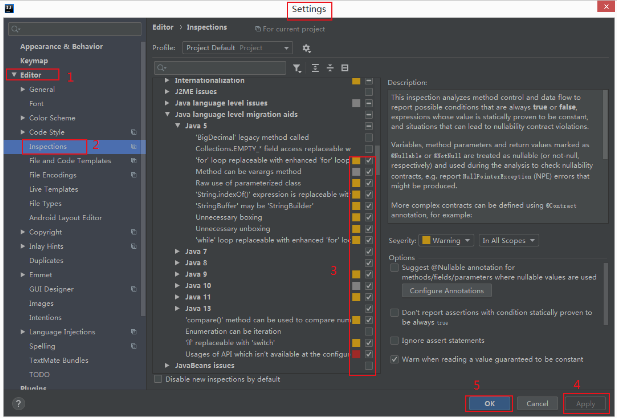Image resolution: width=617 pixels, height=418 pixels.
Task: Click the project-level icon beside Inlay Hints
Action: click(x=134, y=246)
